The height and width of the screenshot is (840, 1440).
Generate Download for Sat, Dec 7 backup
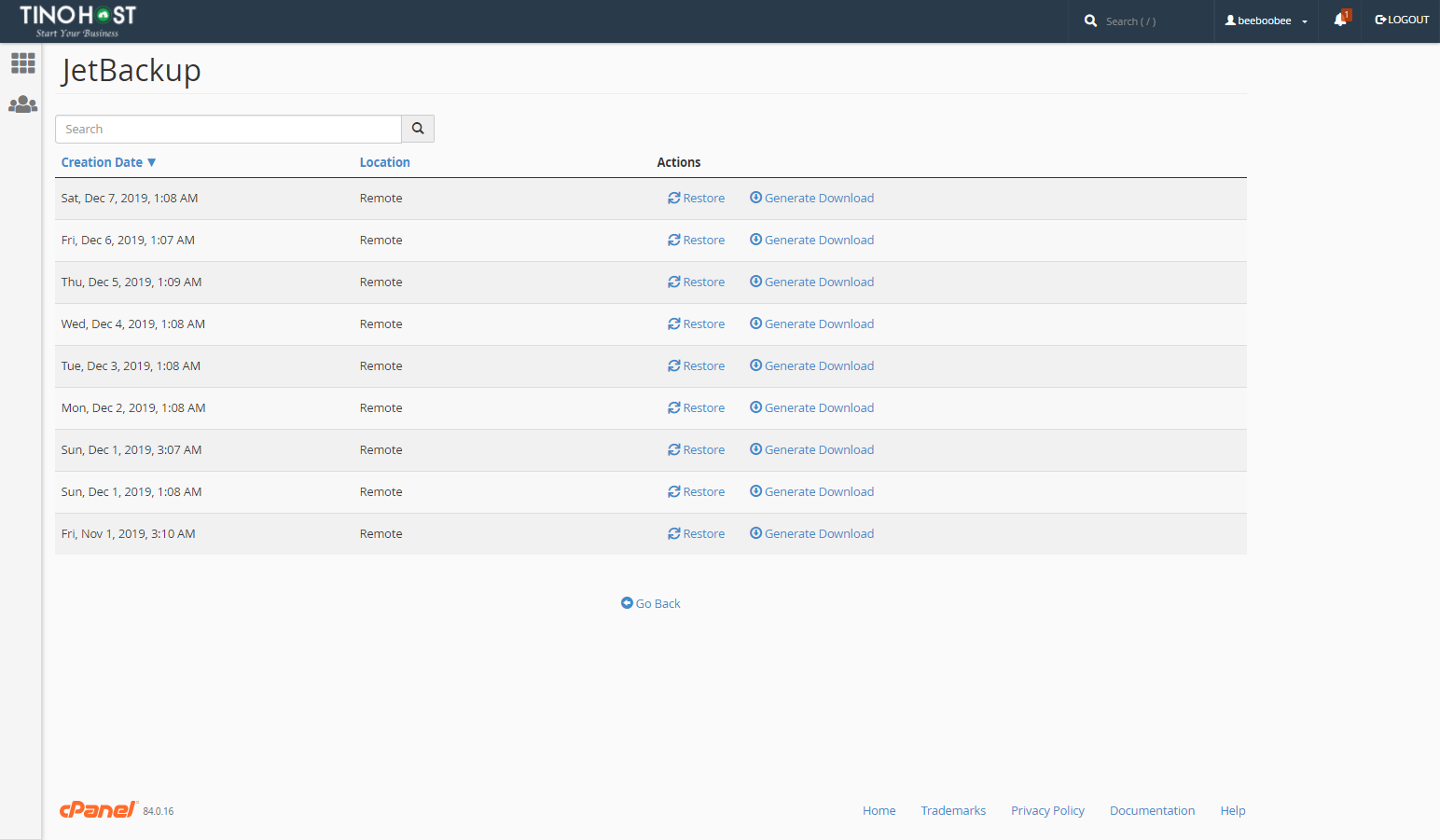point(811,198)
